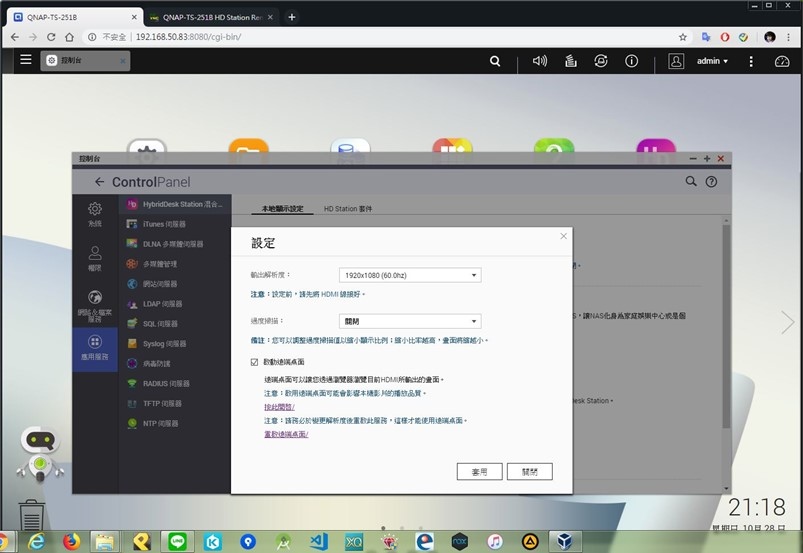
Task: Open the more options vertical dots
Action: [751, 61]
